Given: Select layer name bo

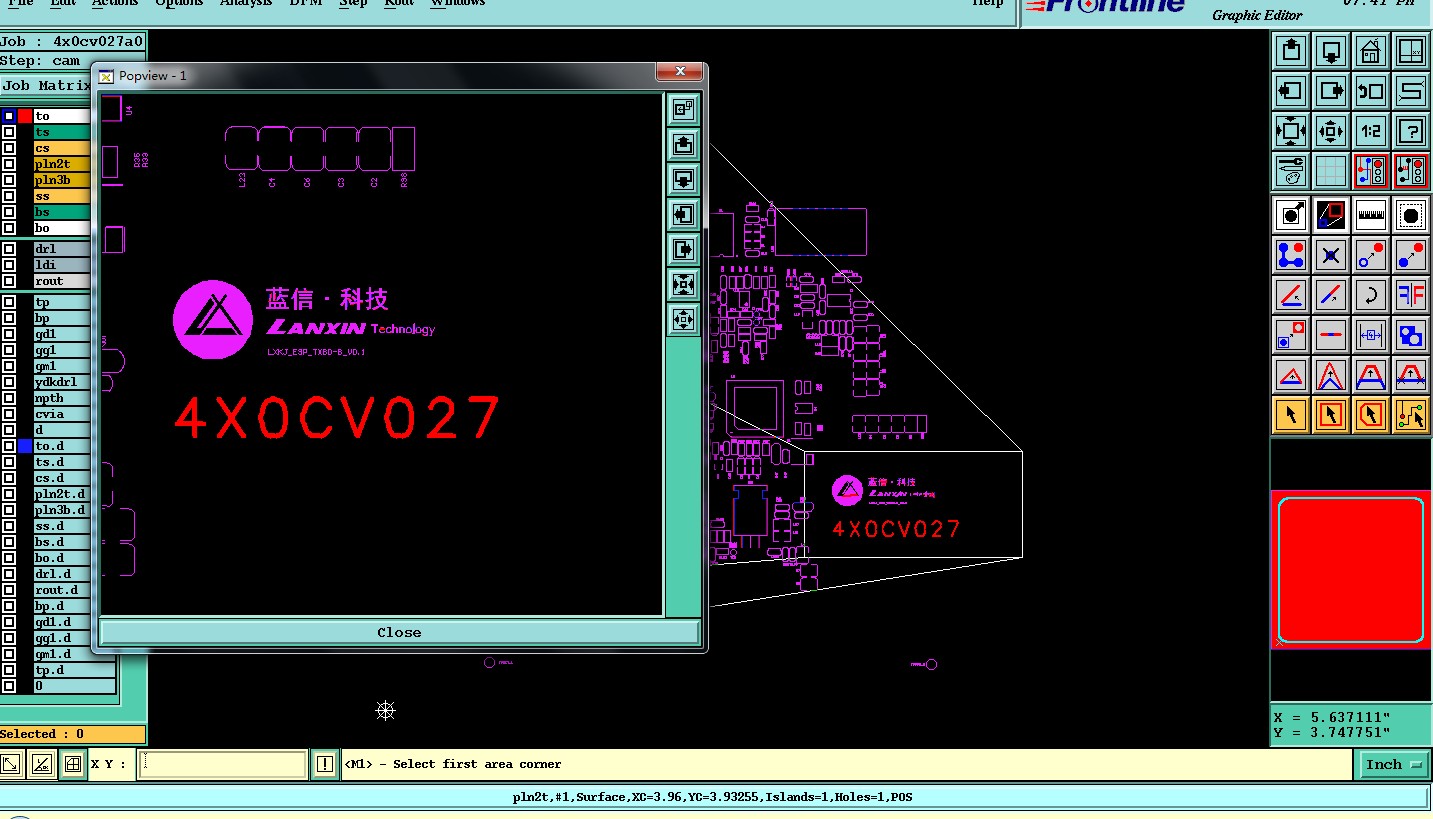Looking at the screenshot, I should 62,228.
